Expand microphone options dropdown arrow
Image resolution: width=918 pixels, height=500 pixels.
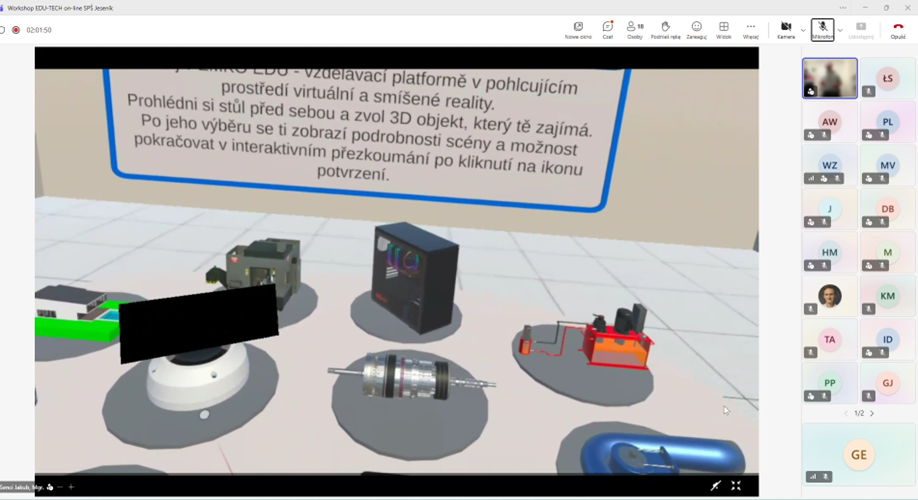pos(840,30)
